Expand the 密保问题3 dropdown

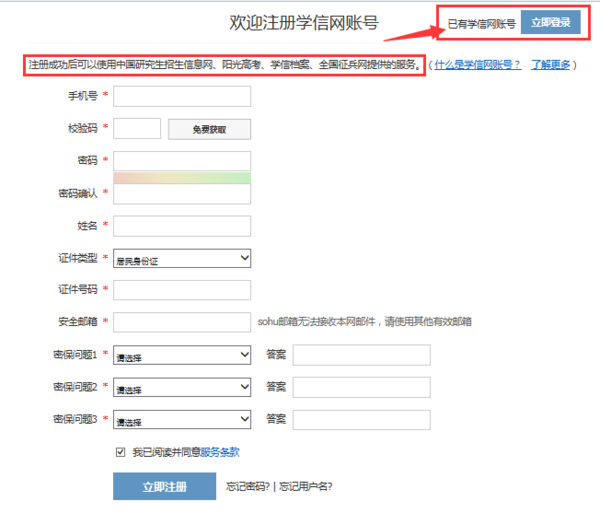[x=182, y=420]
